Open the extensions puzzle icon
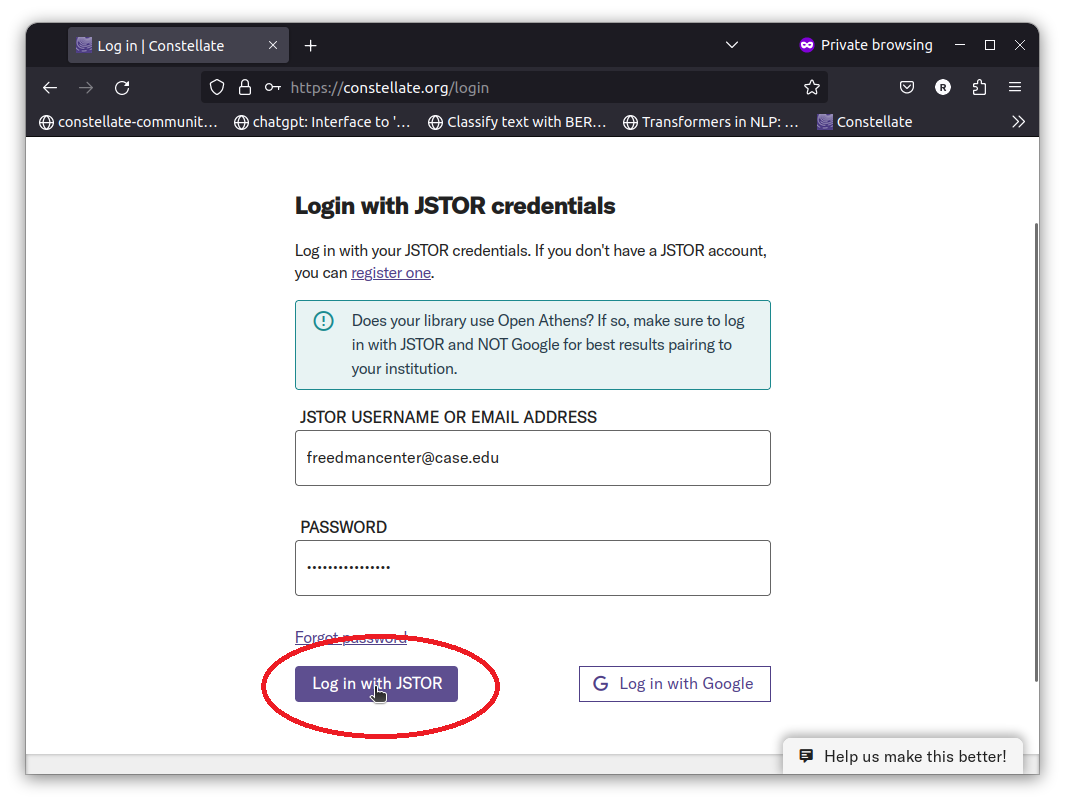 click(x=979, y=87)
